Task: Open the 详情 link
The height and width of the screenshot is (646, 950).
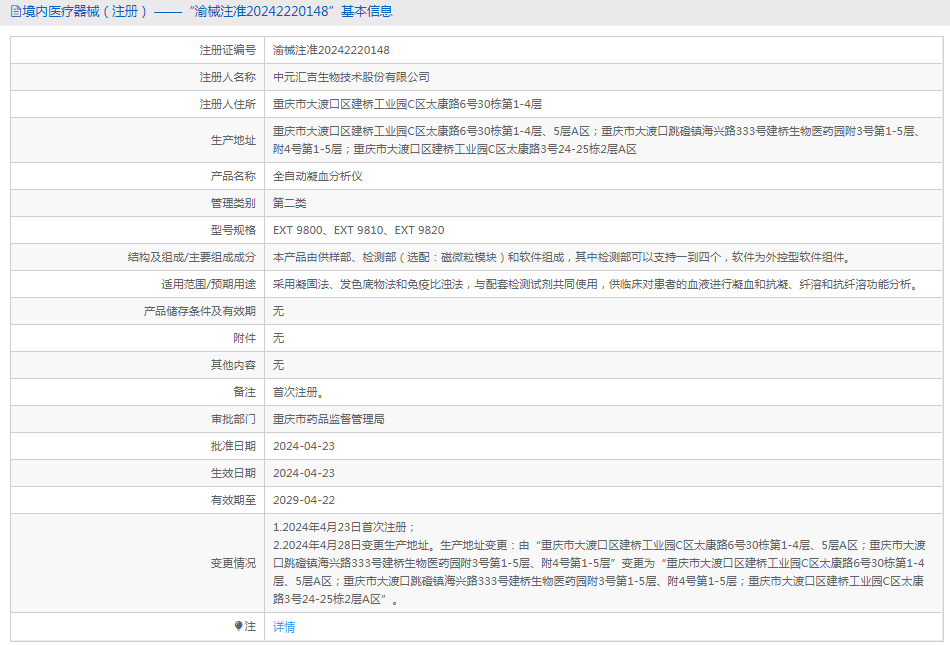Action: [x=284, y=627]
